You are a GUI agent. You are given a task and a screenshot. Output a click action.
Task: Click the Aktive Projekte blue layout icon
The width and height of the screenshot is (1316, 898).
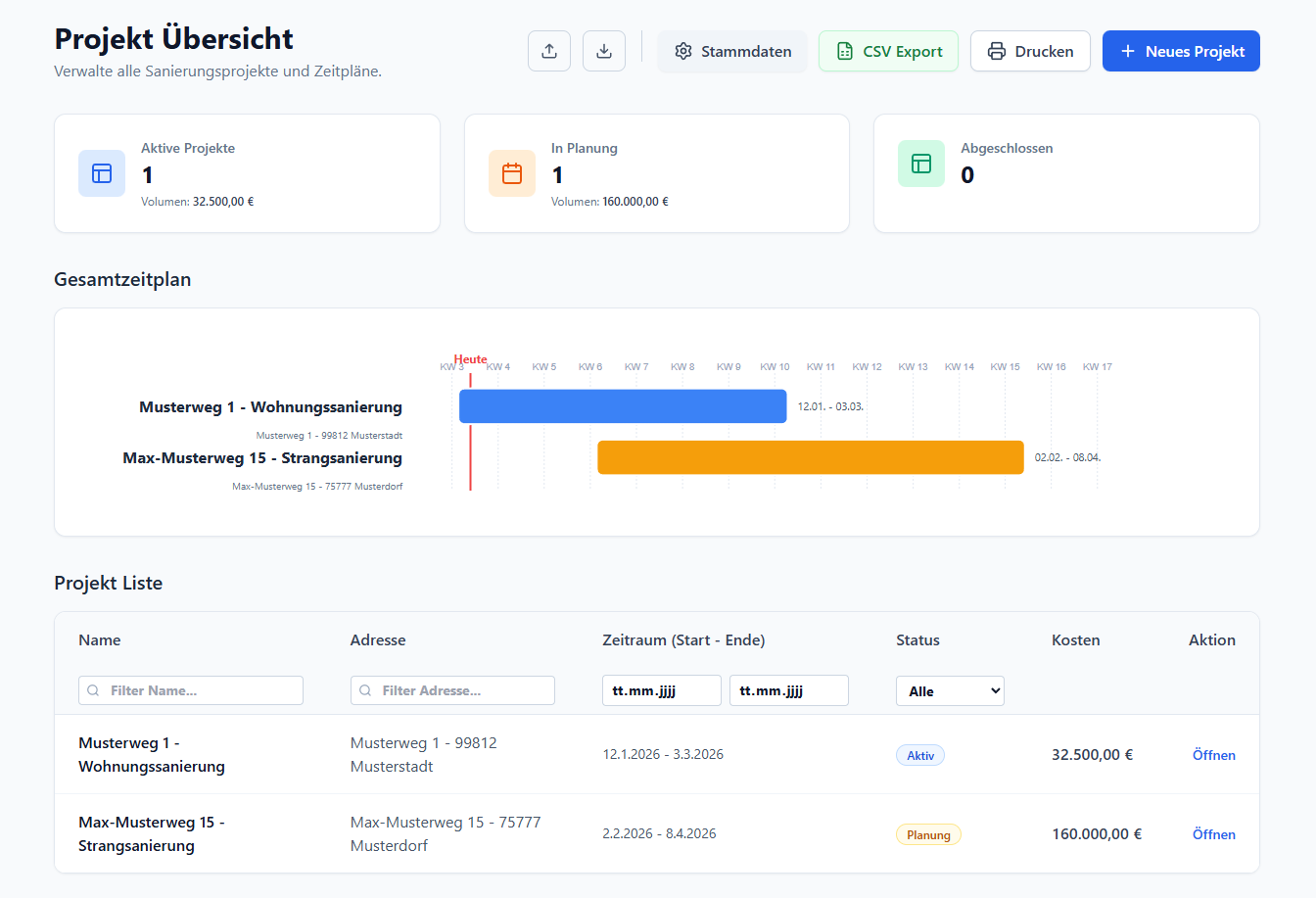[x=102, y=173]
